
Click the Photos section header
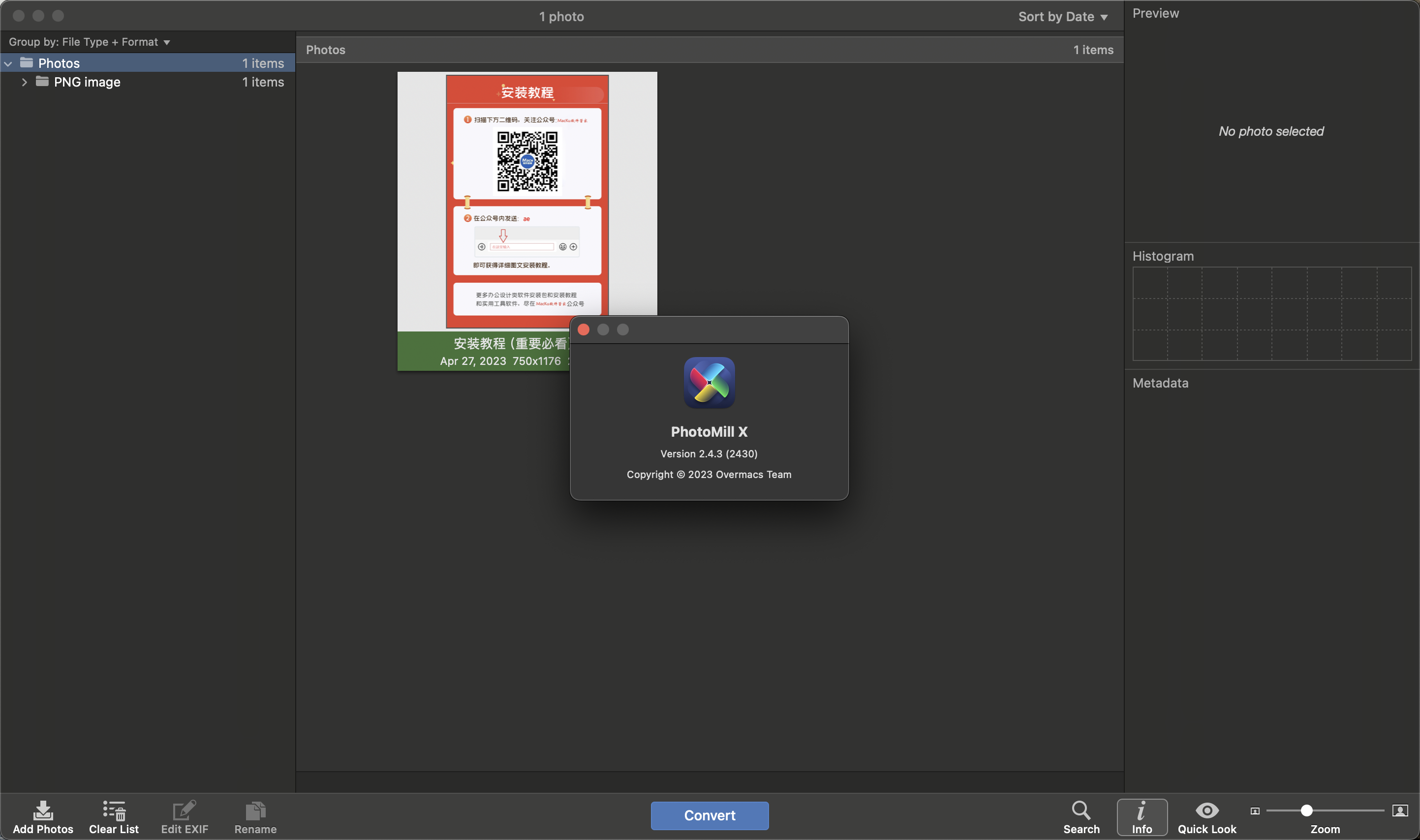(710, 50)
